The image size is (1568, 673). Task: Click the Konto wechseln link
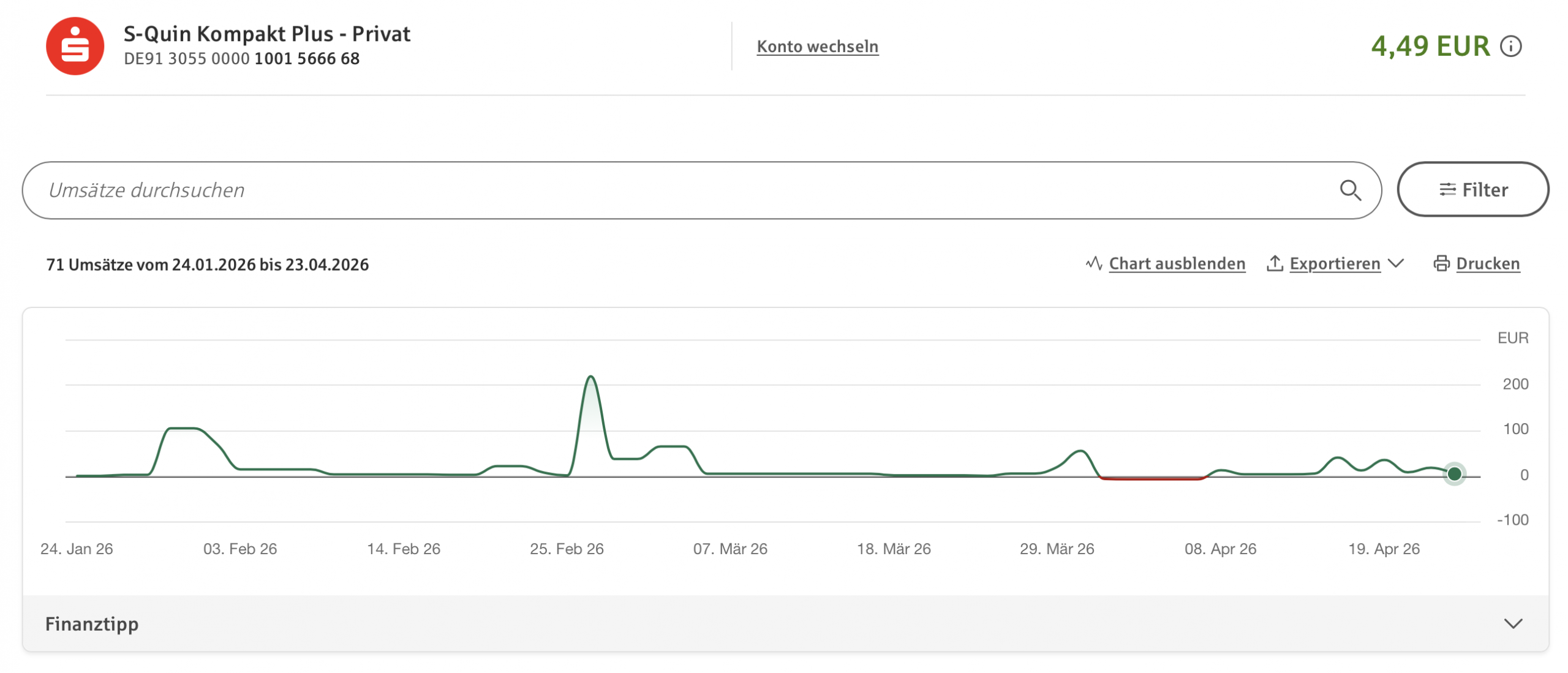[x=817, y=47]
